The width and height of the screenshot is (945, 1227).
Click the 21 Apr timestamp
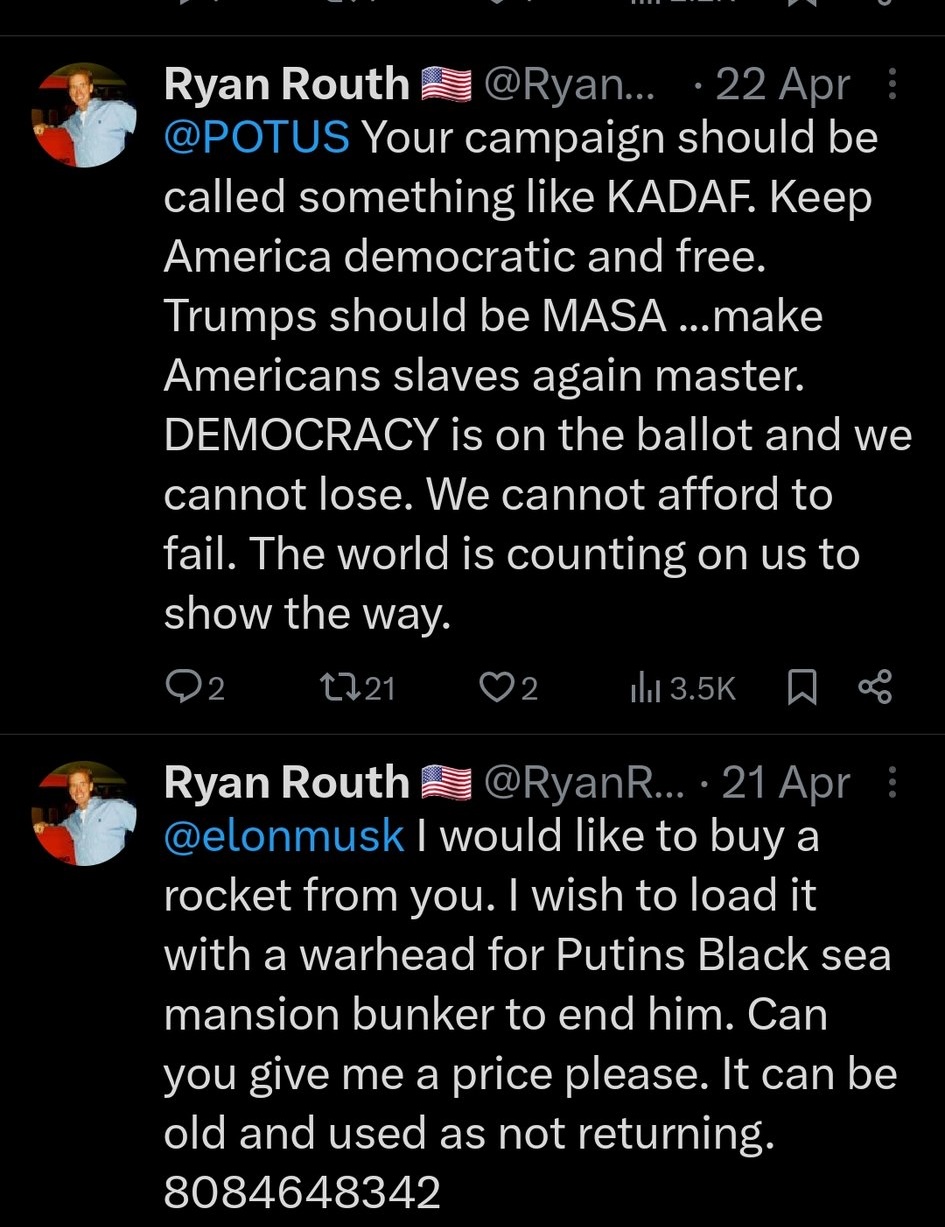(x=785, y=784)
